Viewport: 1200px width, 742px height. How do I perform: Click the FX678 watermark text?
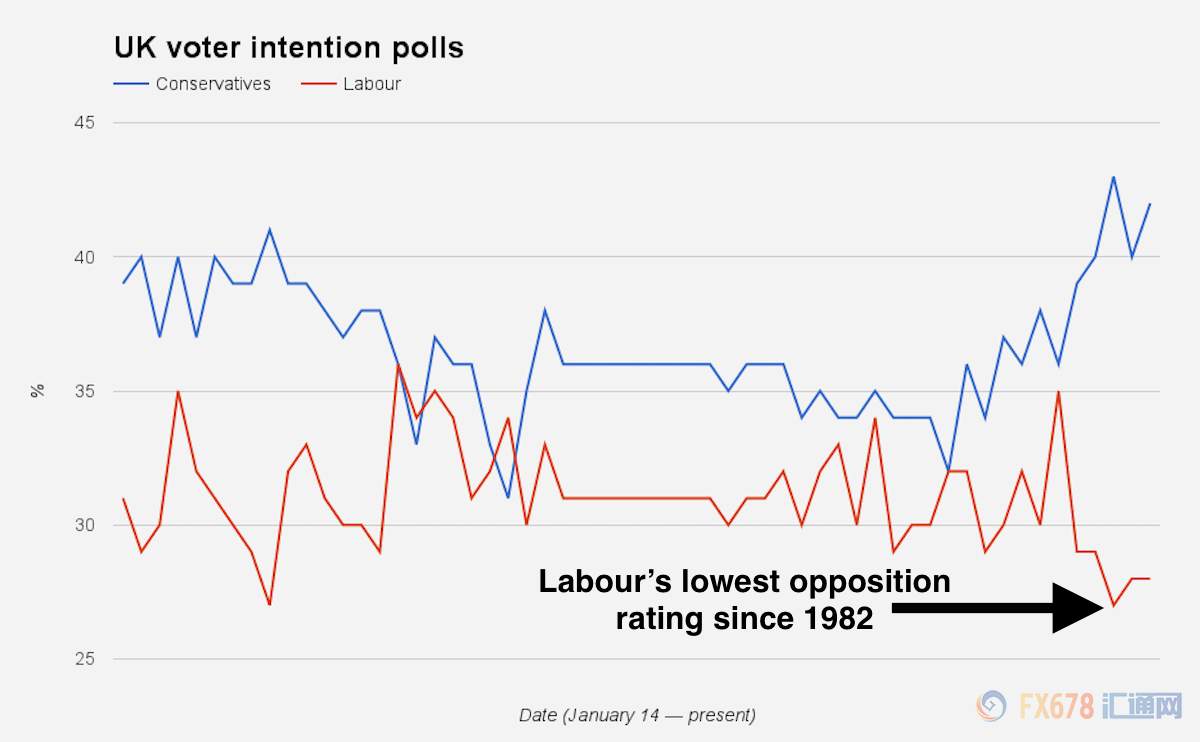point(1055,707)
